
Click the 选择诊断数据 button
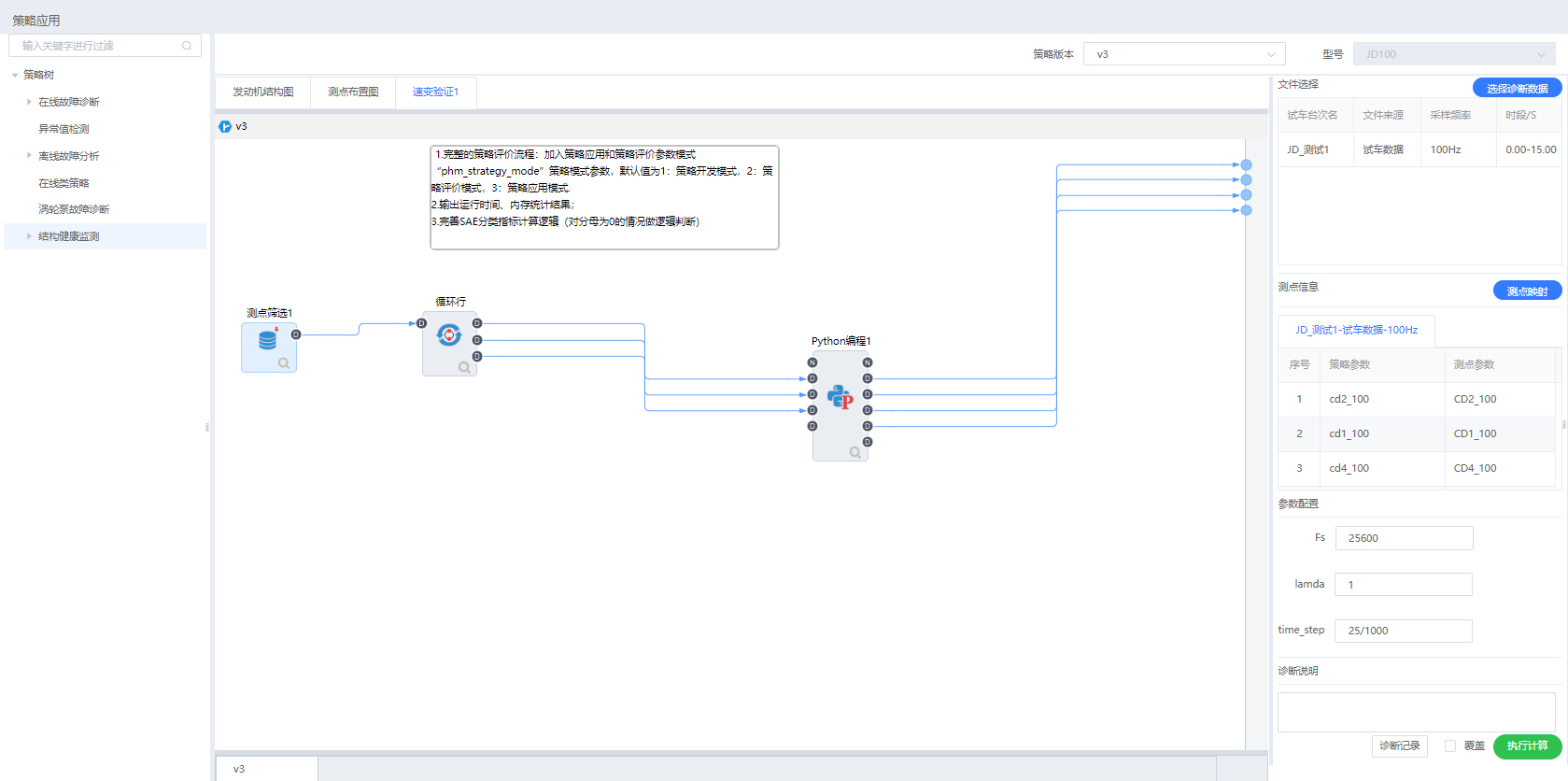click(x=1517, y=88)
